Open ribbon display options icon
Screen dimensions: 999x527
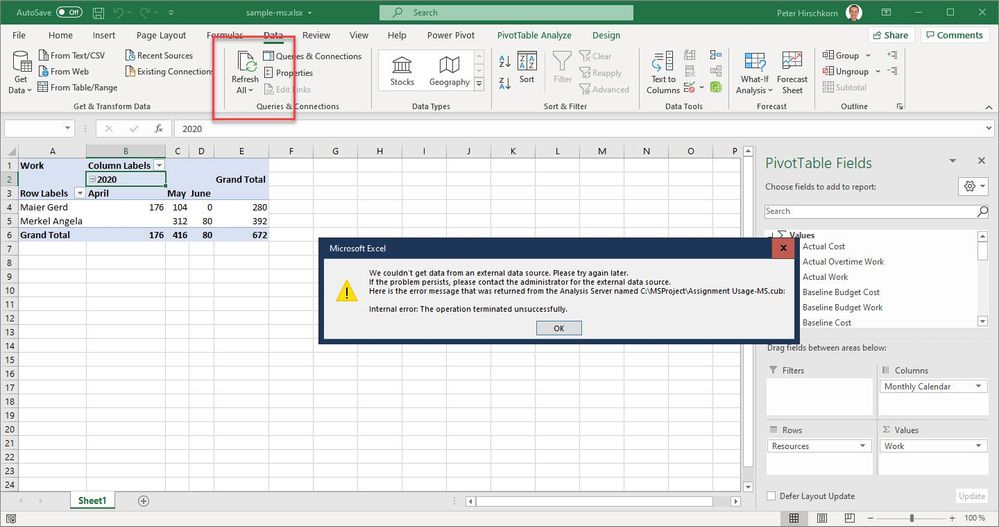coord(886,13)
